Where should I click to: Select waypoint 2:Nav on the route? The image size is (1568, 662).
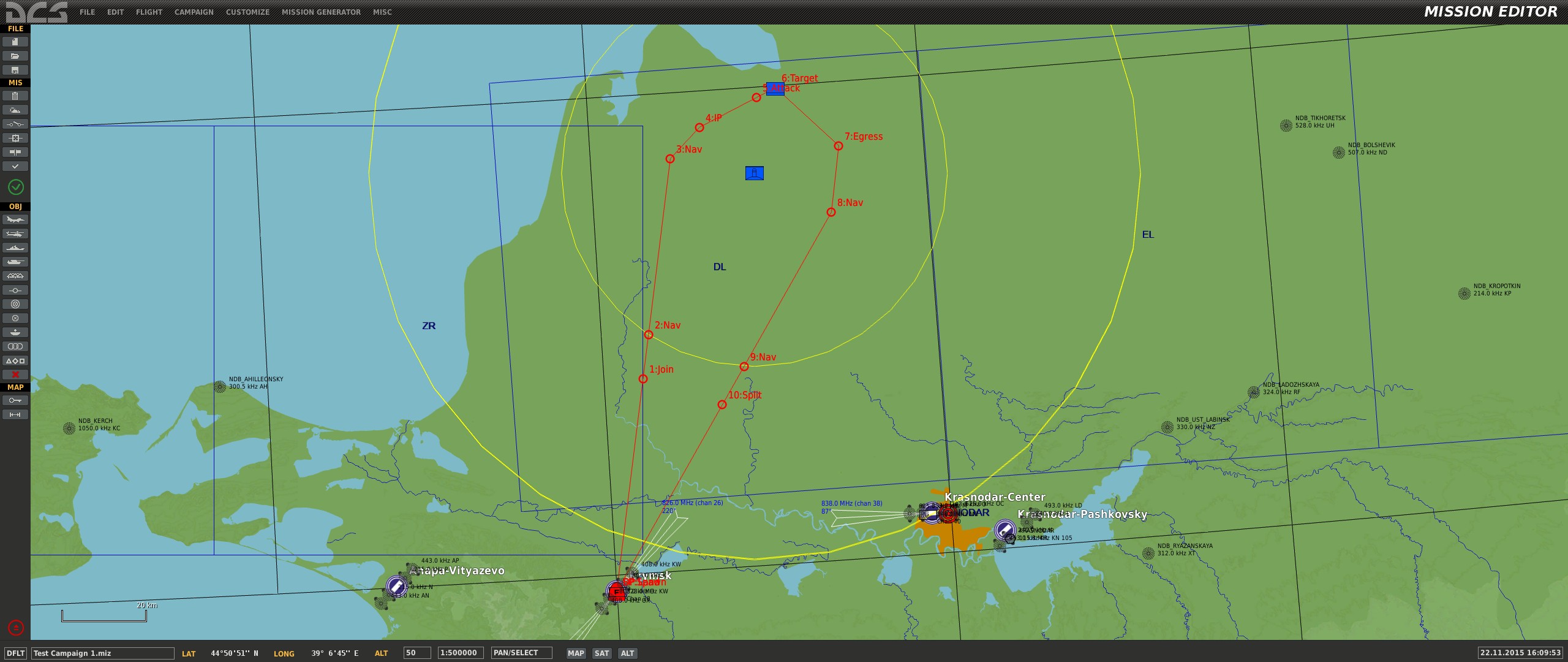[649, 335]
